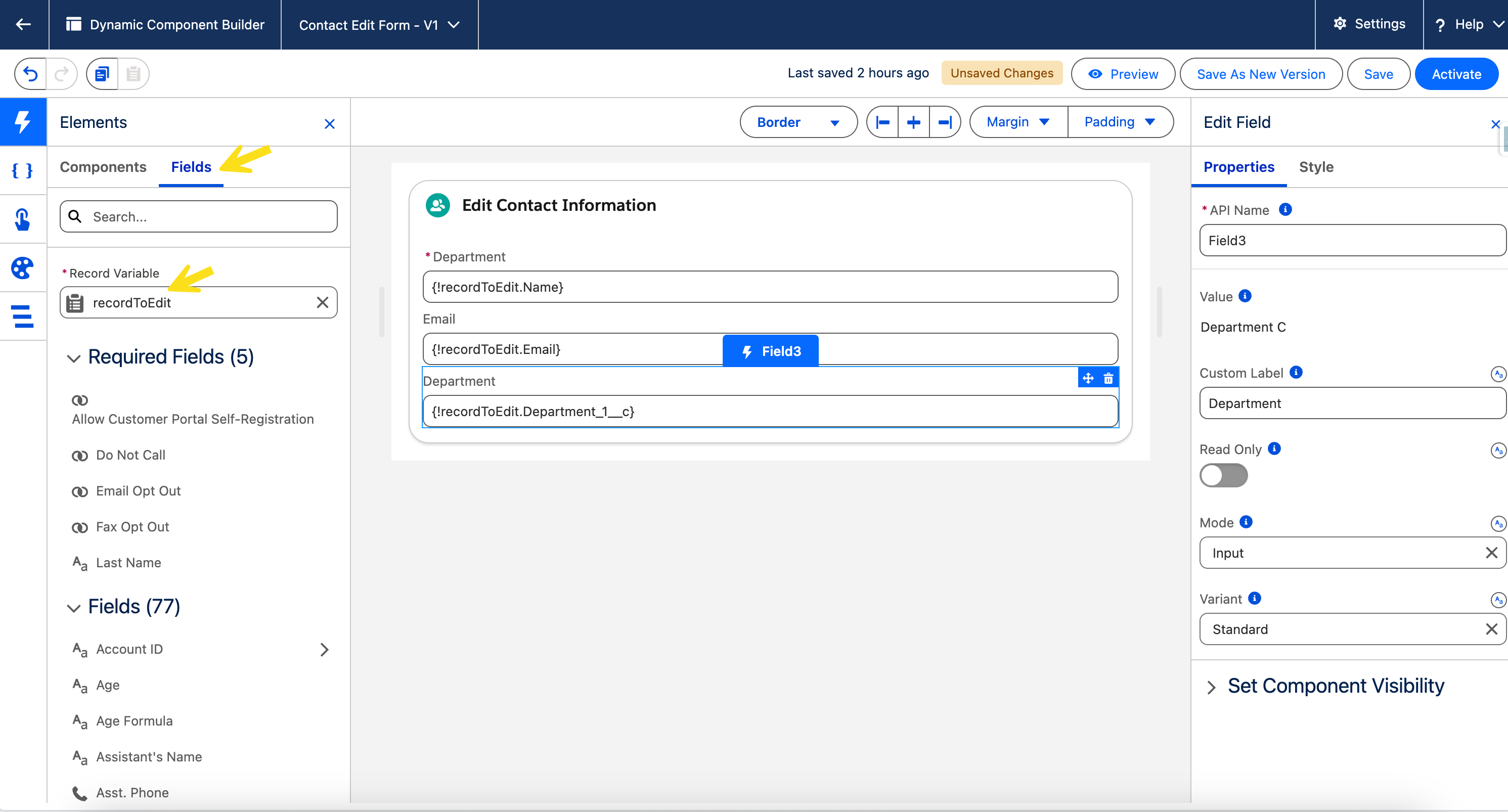Click the align left icon in toolbar
Screen dimensions: 1508x812
883,122
